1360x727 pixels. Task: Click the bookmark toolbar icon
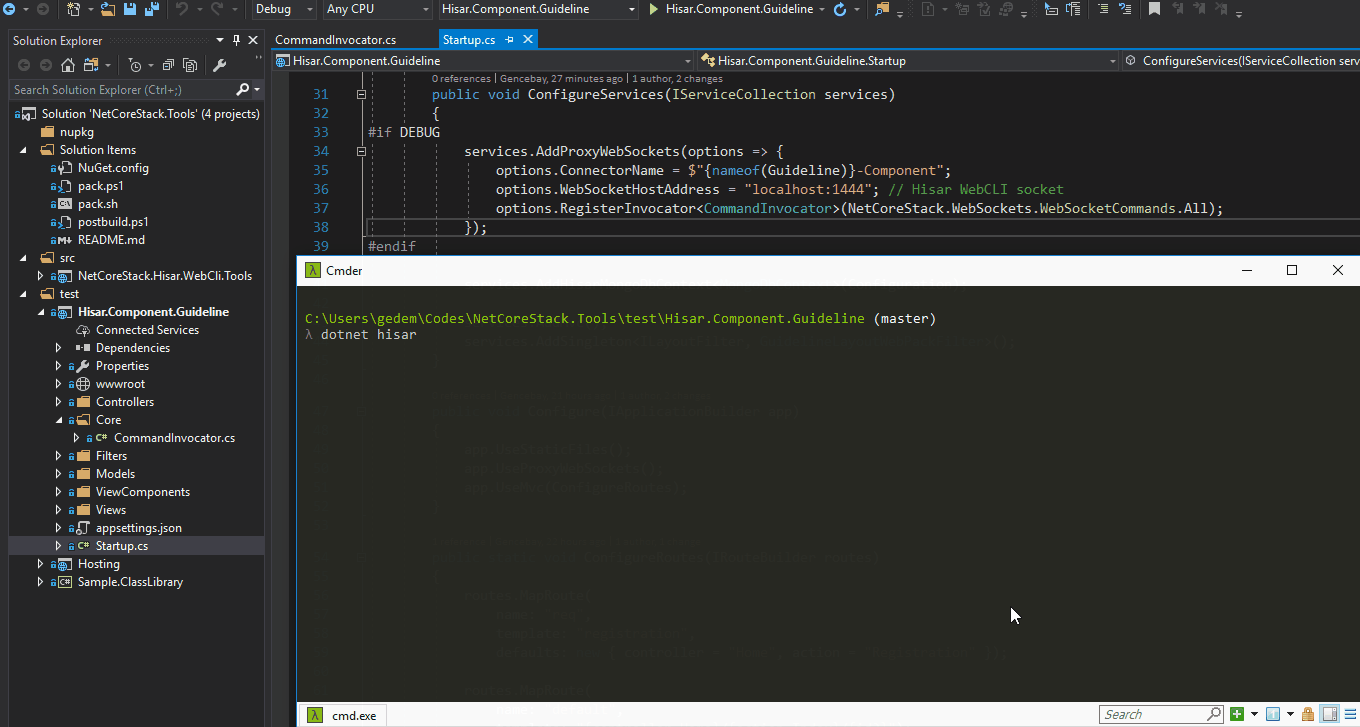(x=1154, y=9)
